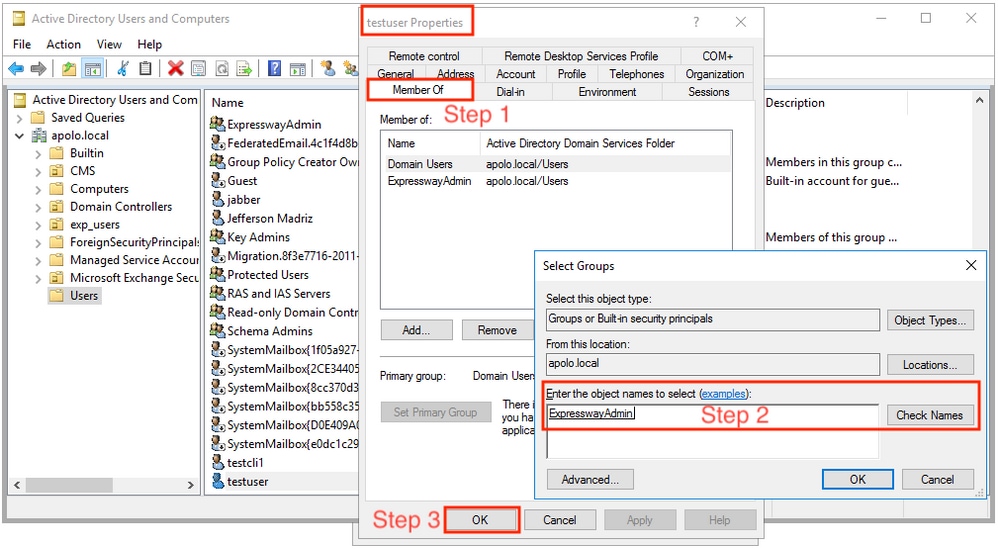Expand the Builtin tree node
The image size is (998, 550).
click(38, 153)
